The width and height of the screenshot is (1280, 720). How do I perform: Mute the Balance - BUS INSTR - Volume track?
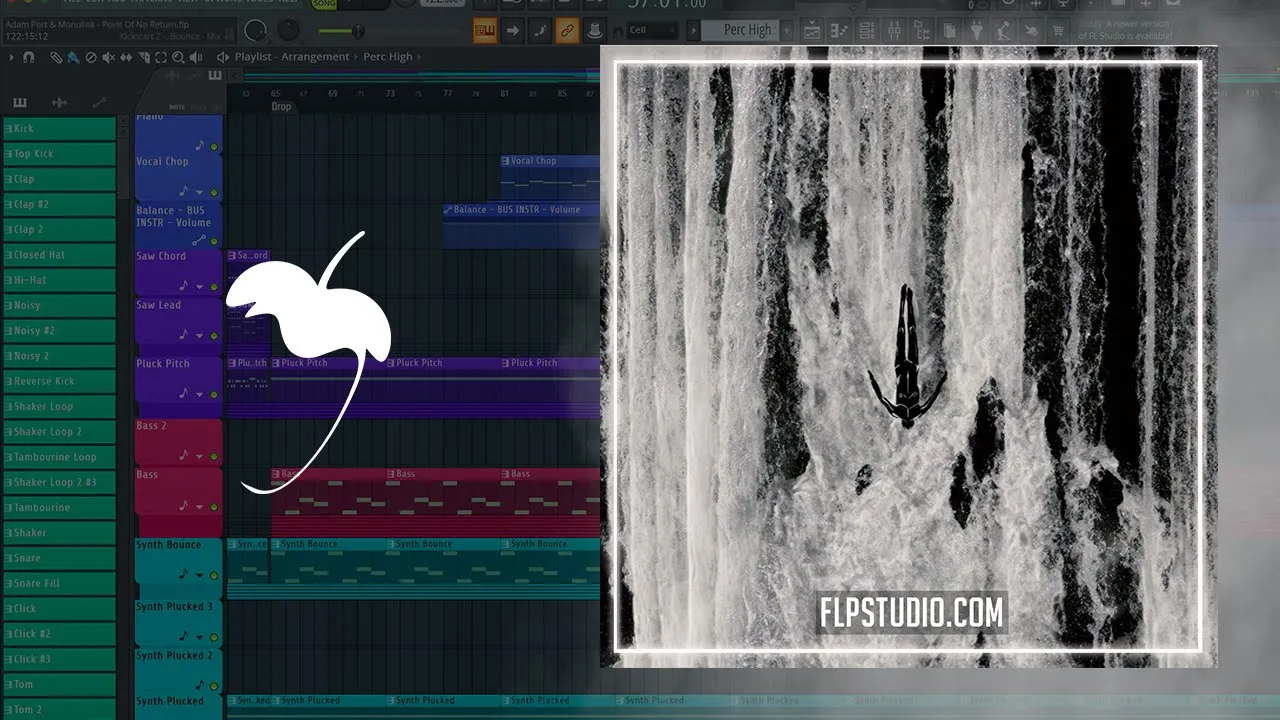click(214, 241)
